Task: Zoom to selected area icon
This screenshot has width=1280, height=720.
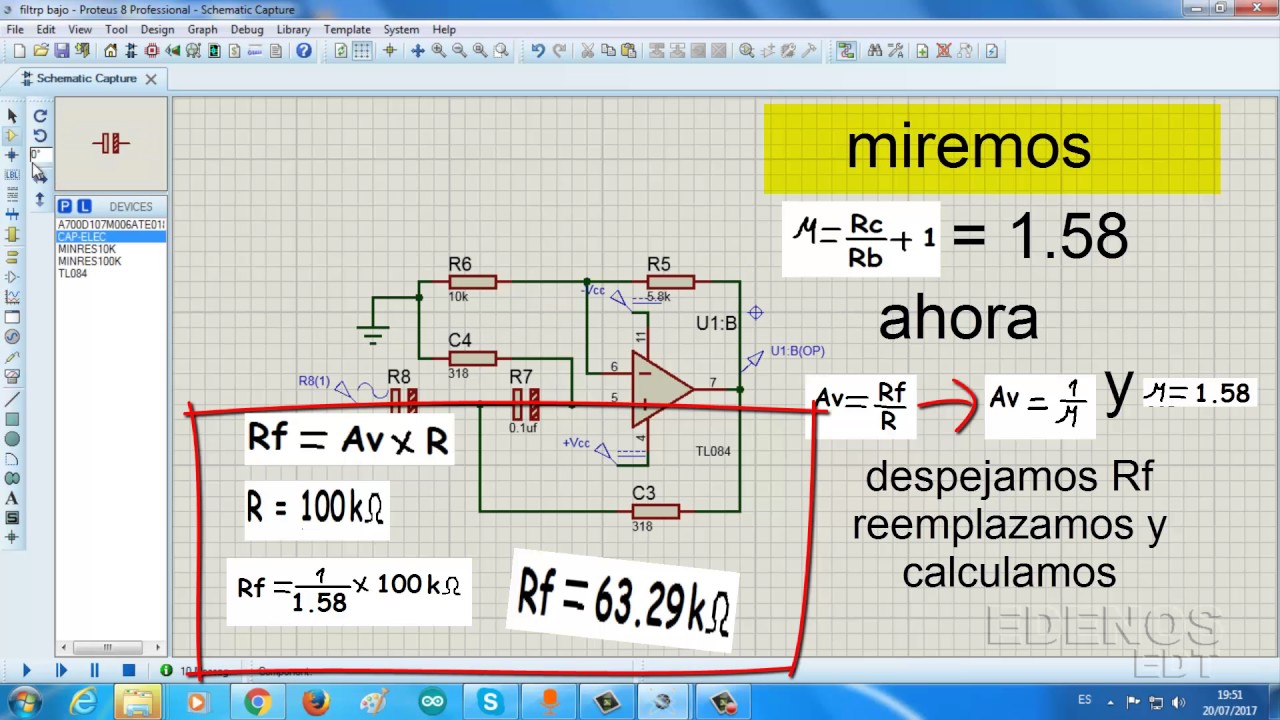Action: (501, 50)
